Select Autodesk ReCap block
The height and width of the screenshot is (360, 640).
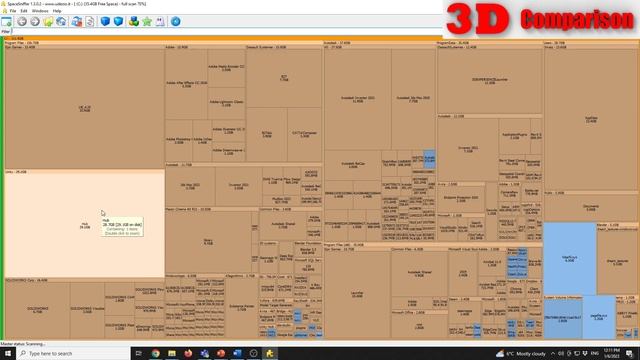353,165
